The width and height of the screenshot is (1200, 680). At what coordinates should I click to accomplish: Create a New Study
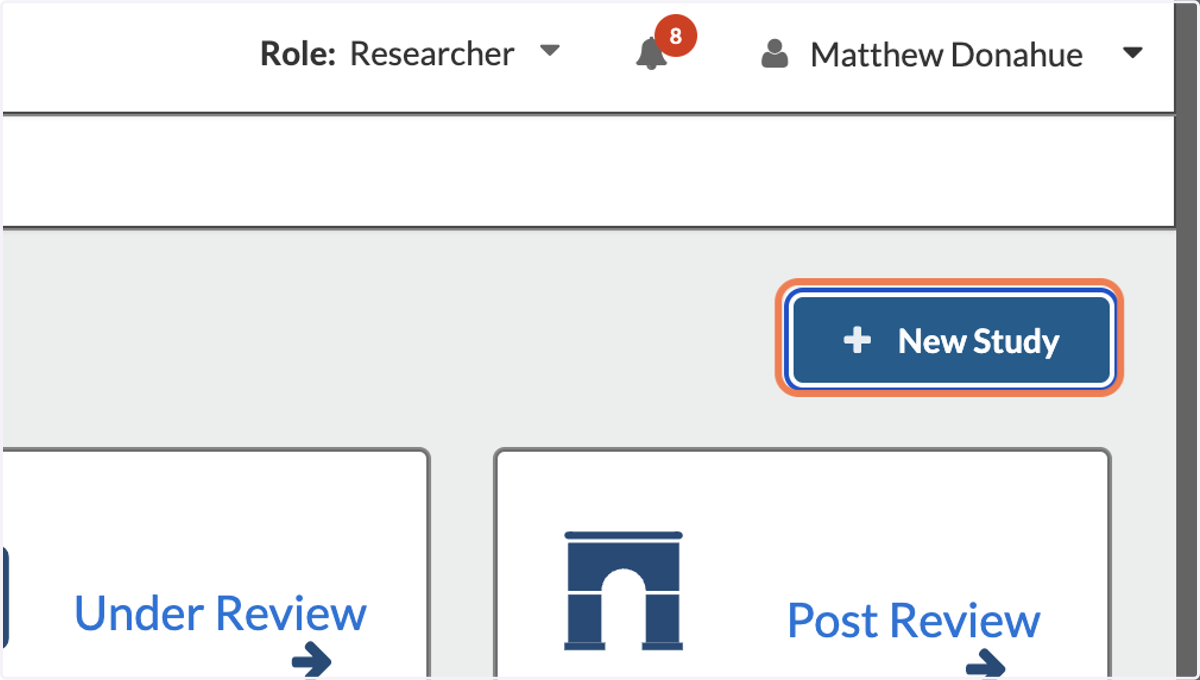(950, 341)
